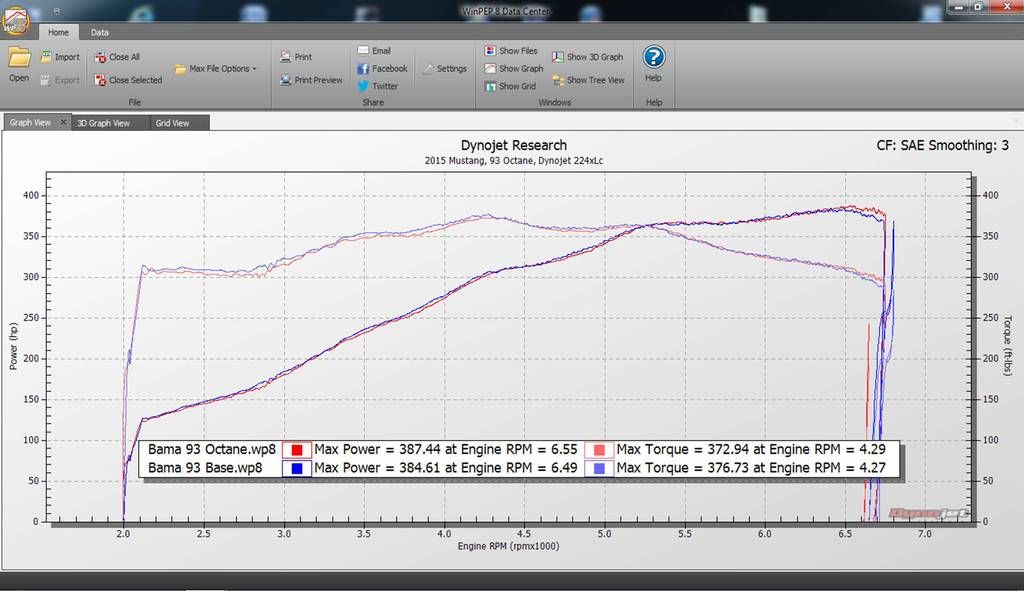The image size is (1024, 591).
Task: Click light blue Max Torque swatch
Action: (x=599, y=468)
